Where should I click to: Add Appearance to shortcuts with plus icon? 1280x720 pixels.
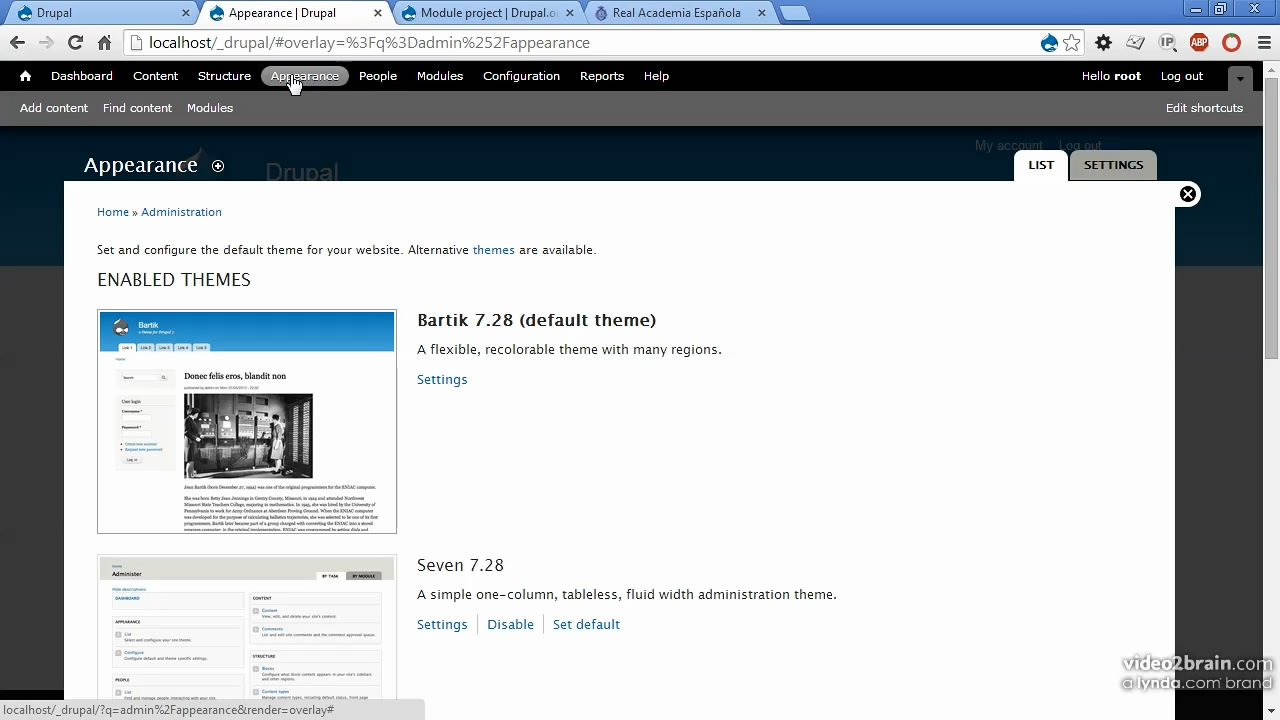[218, 166]
